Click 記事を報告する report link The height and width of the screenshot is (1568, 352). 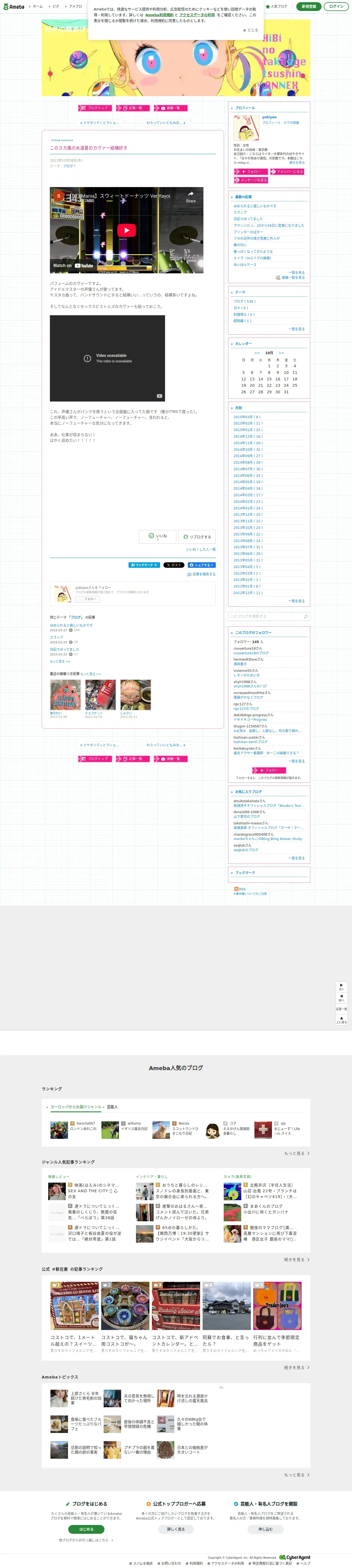[x=201, y=574]
